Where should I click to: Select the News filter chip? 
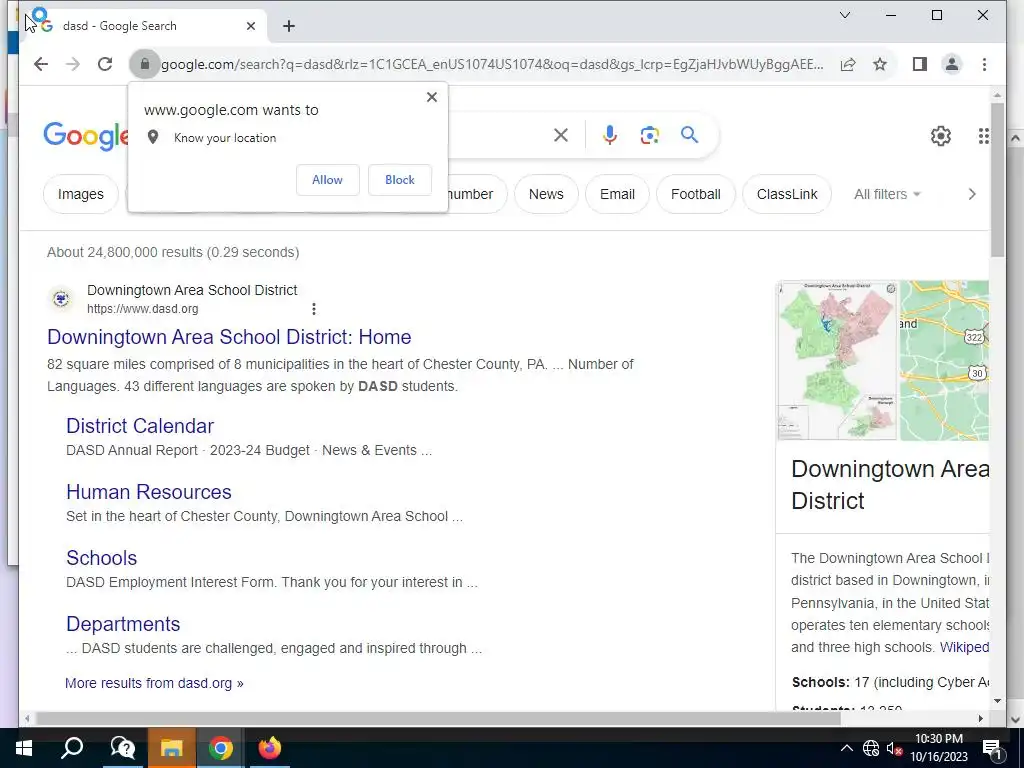546,194
